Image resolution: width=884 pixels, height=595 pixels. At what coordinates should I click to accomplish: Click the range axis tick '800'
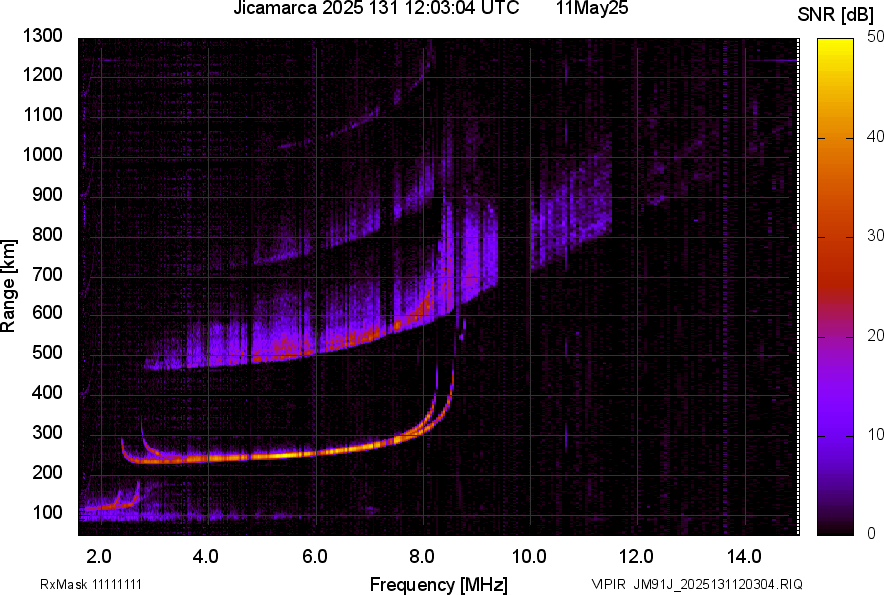pos(47,234)
